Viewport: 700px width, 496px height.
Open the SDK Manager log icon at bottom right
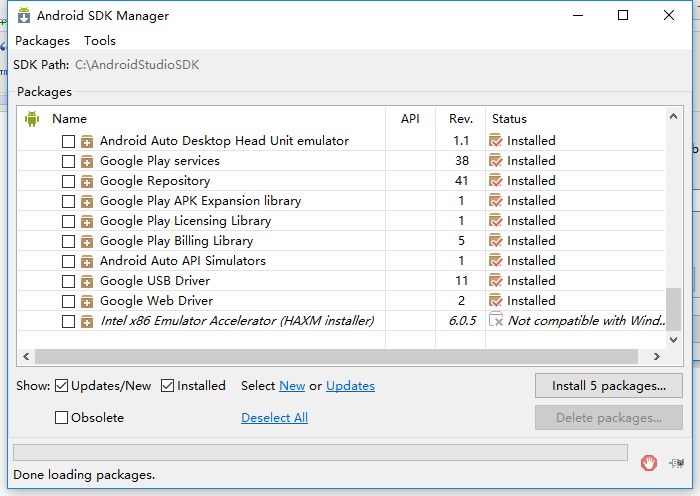[x=677, y=463]
